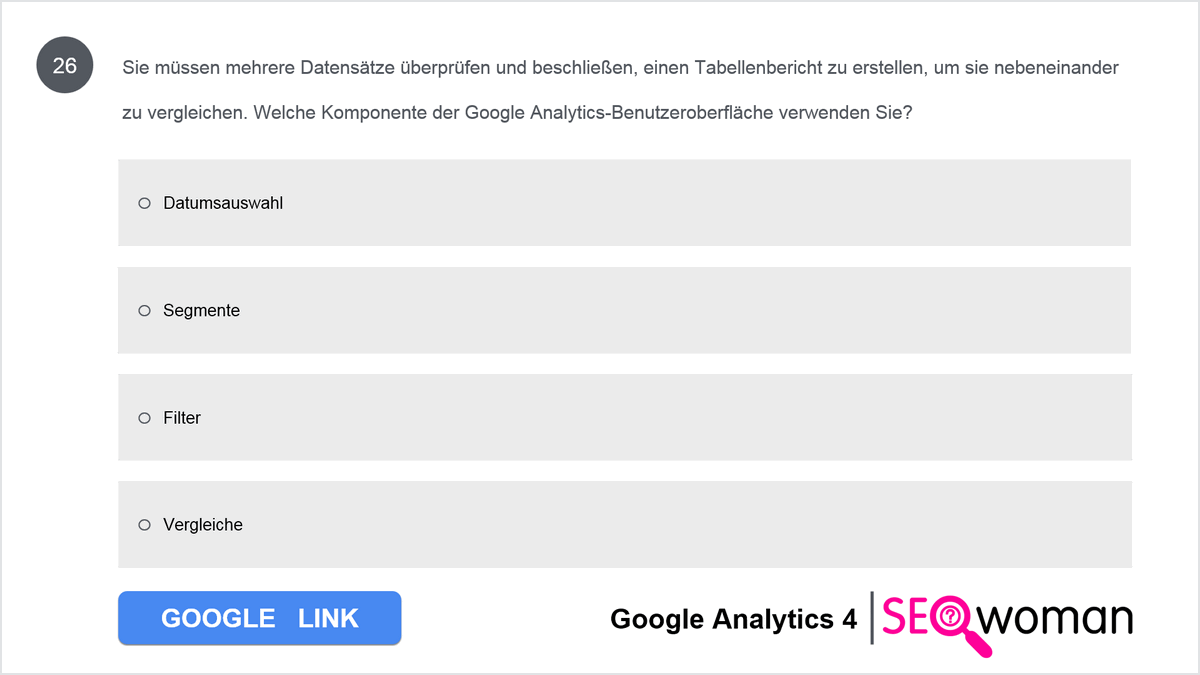Click the Vergleiche answer label
Screen dimensions: 1200x675
pyautogui.click(x=203, y=525)
